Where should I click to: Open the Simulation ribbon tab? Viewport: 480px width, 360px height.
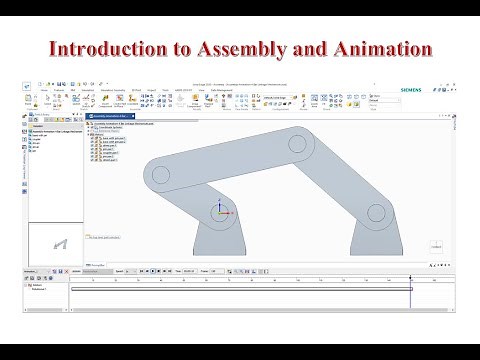[x=88, y=90]
